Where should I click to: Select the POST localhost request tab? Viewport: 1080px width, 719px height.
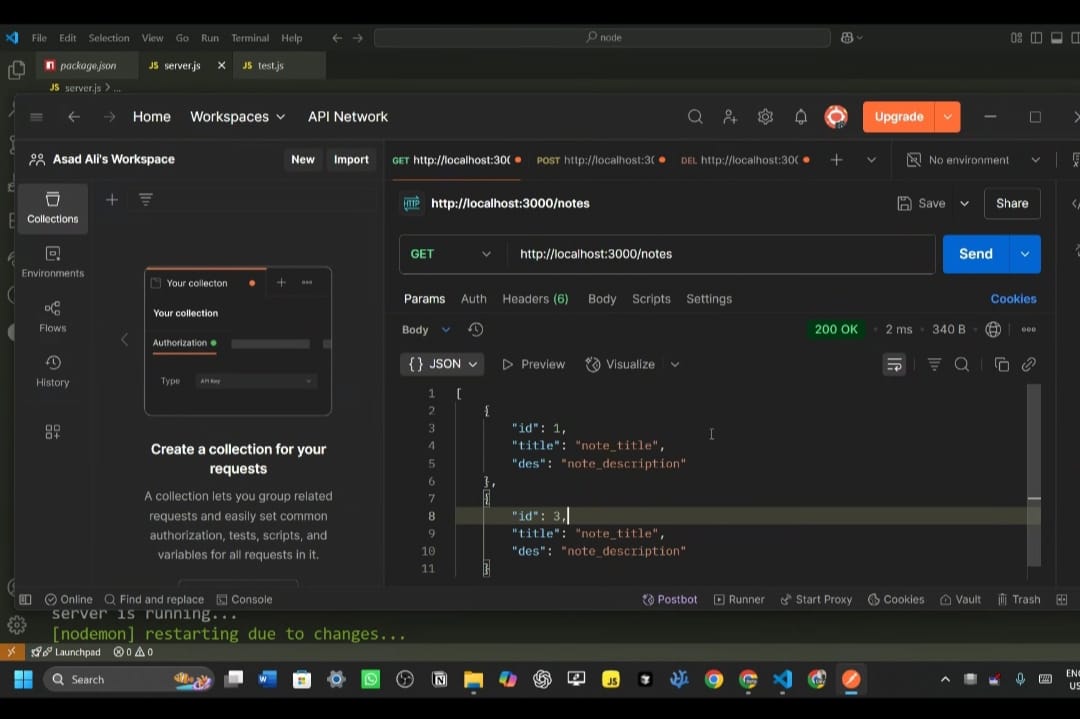pos(601,160)
